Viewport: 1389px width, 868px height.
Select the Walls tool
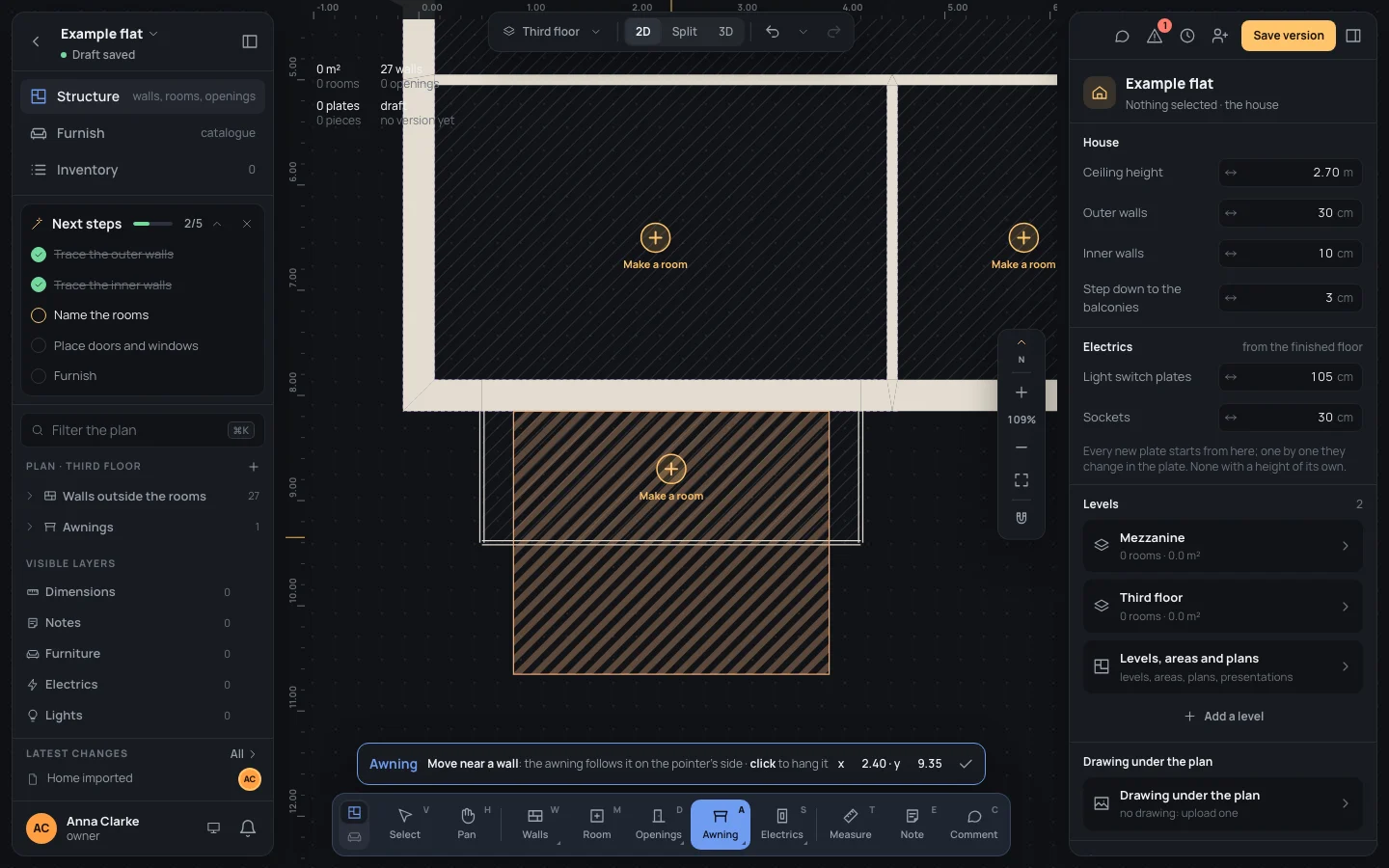tap(535, 825)
